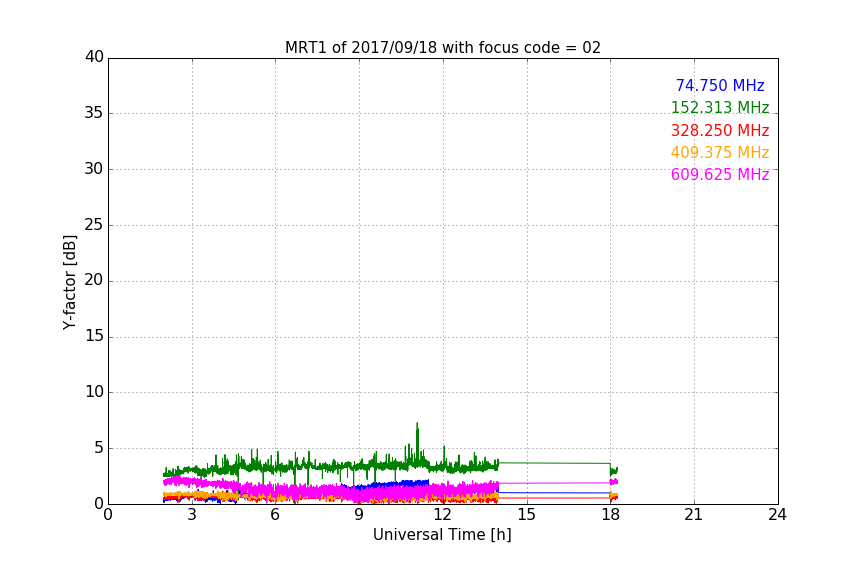Click y-axis tick value 25
864x576 pixels.
click(94, 225)
